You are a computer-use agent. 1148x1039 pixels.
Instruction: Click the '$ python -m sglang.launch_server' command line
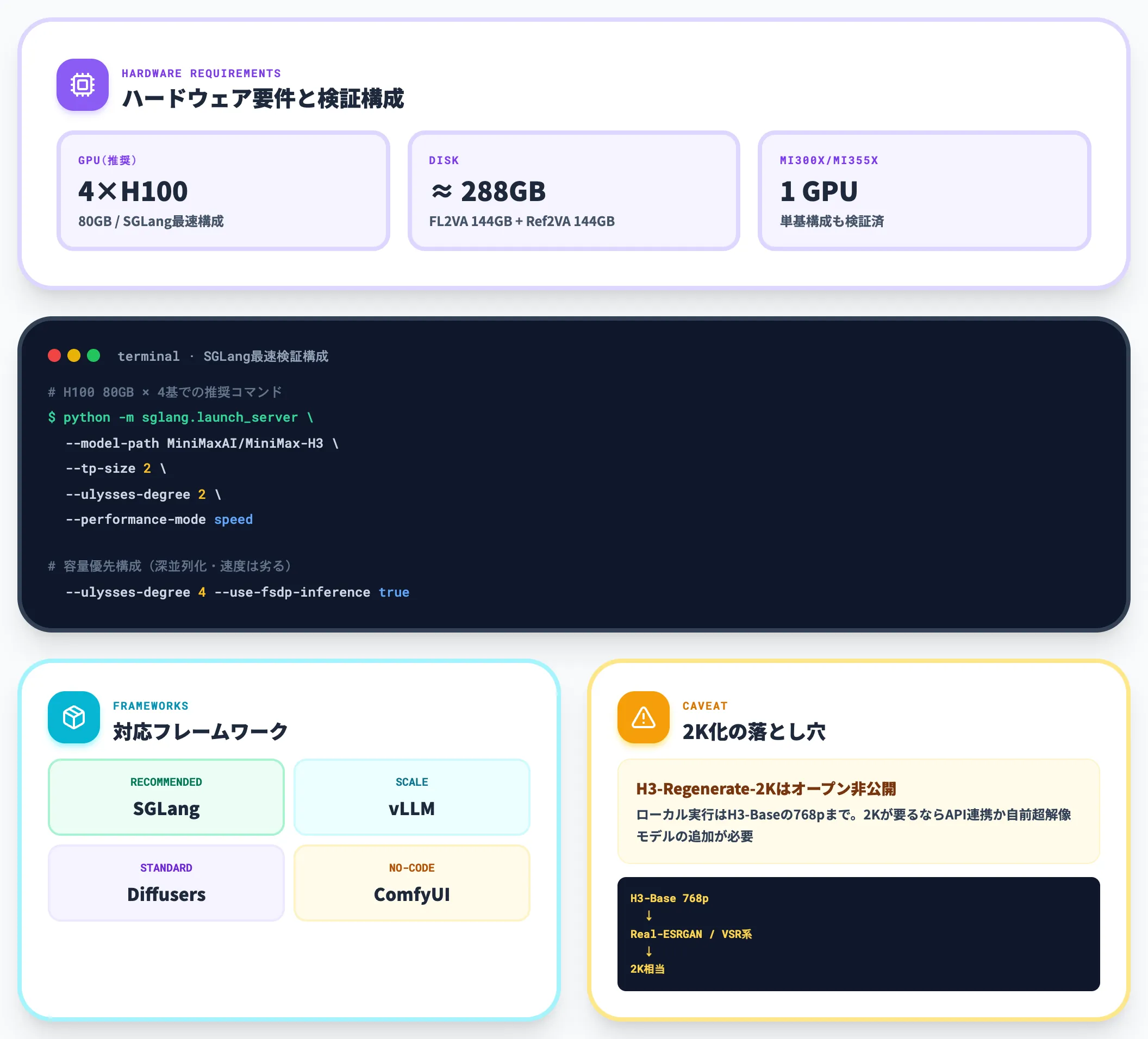click(x=181, y=417)
